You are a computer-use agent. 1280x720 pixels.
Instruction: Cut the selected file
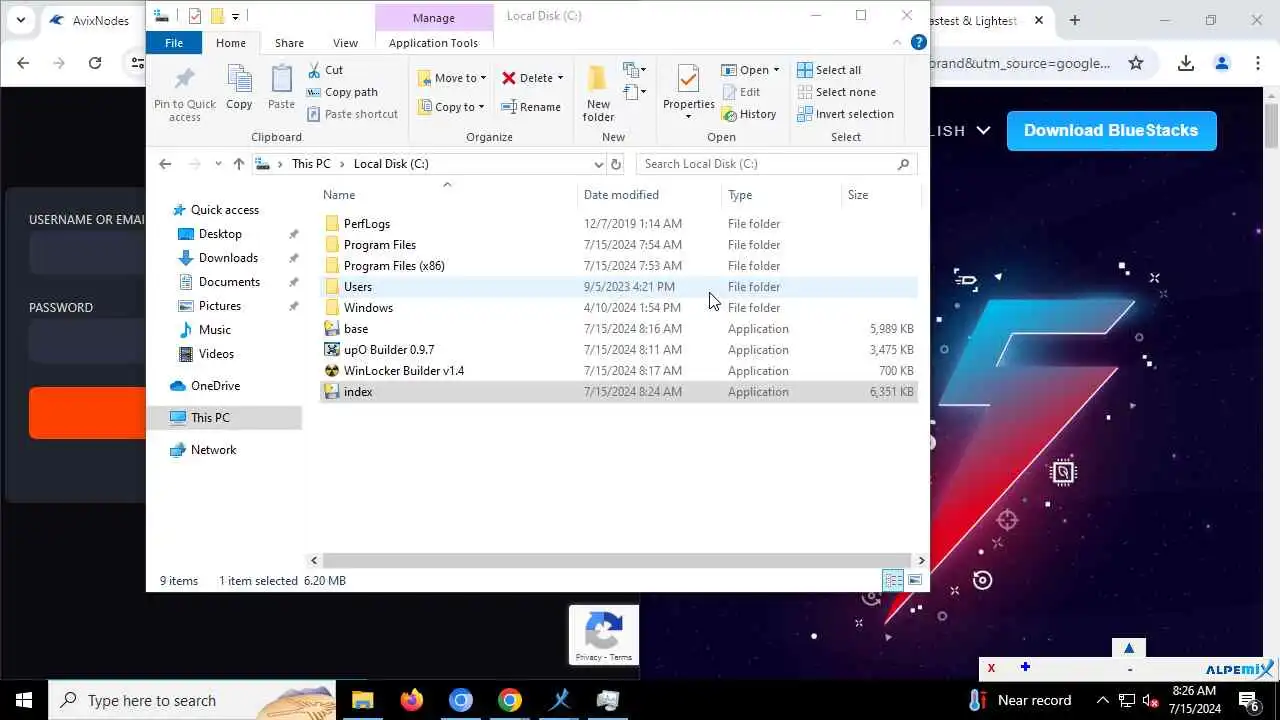(x=325, y=70)
